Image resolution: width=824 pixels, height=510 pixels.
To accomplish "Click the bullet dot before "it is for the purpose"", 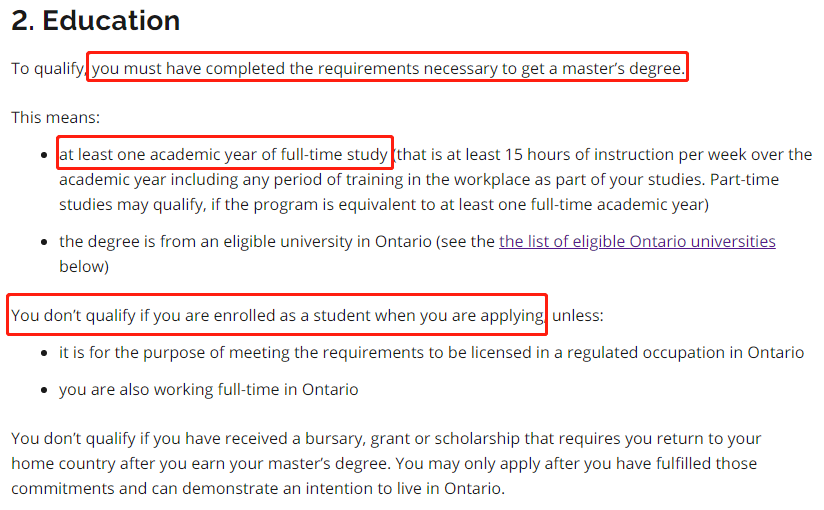I will pos(44,353).
